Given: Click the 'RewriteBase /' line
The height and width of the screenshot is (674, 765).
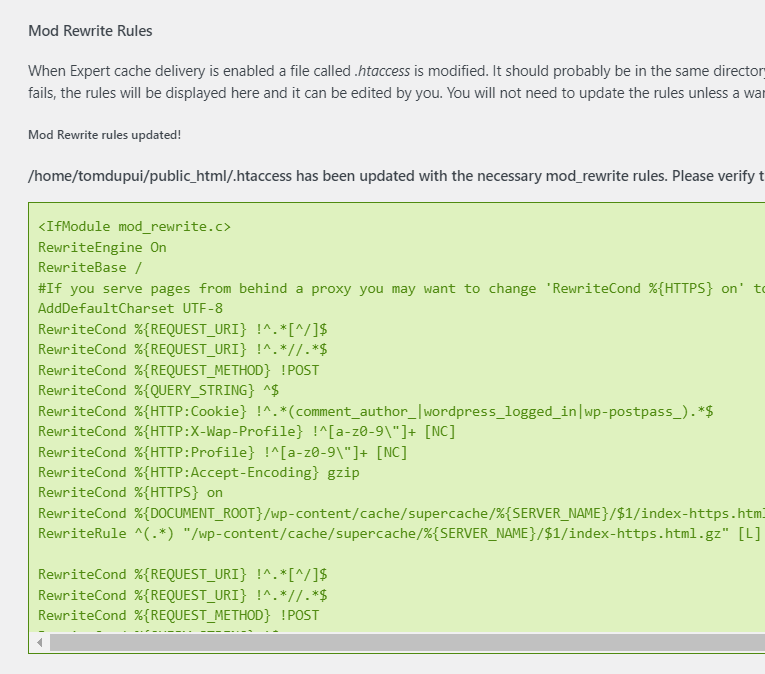Looking at the screenshot, I should coord(90,268).
